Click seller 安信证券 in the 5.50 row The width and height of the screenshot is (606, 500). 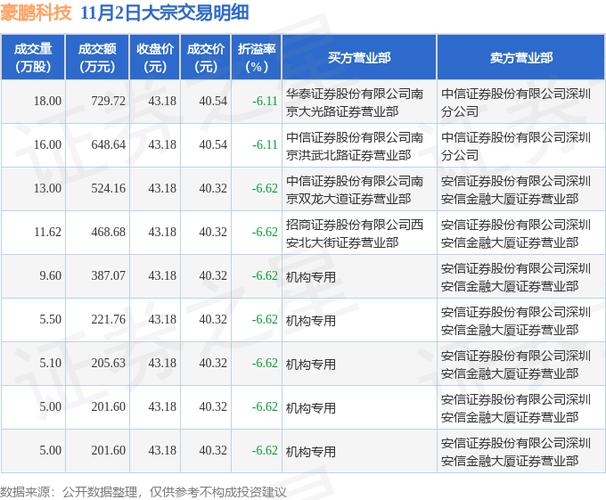pos(516,321)
